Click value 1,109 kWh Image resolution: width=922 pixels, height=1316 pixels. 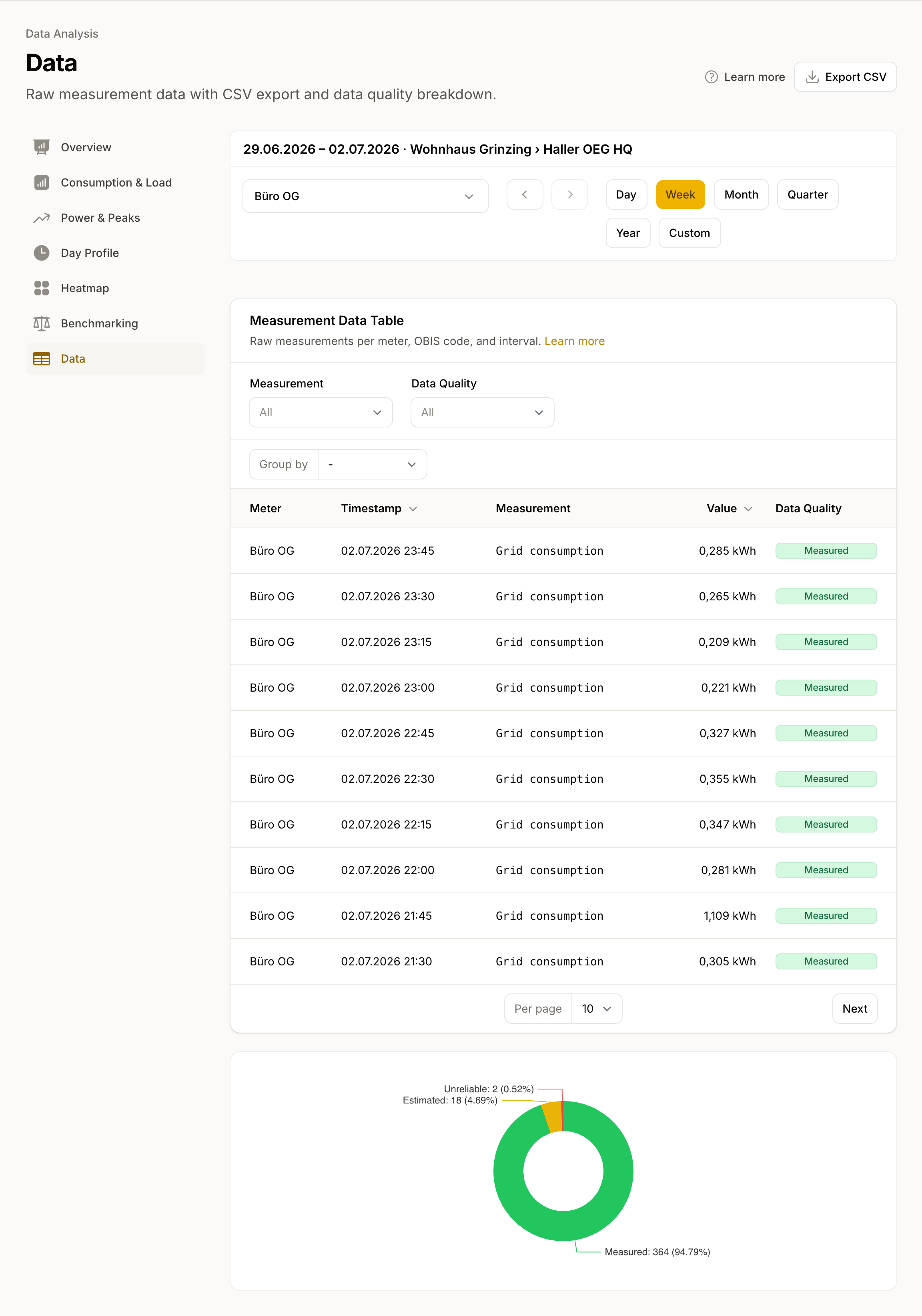[x=730, y=916]
